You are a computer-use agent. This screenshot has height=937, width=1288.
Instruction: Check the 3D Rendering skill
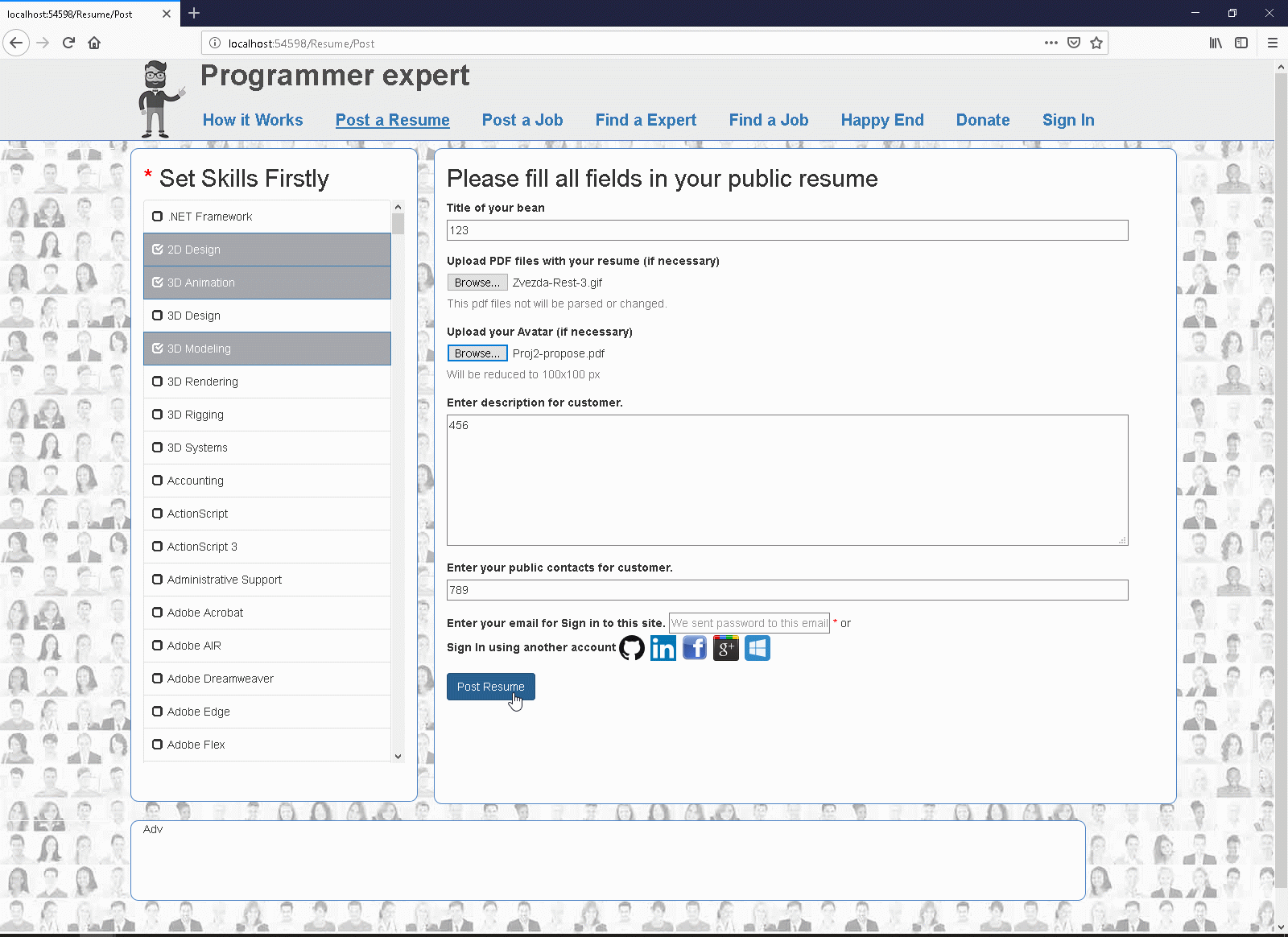point(158,382)
